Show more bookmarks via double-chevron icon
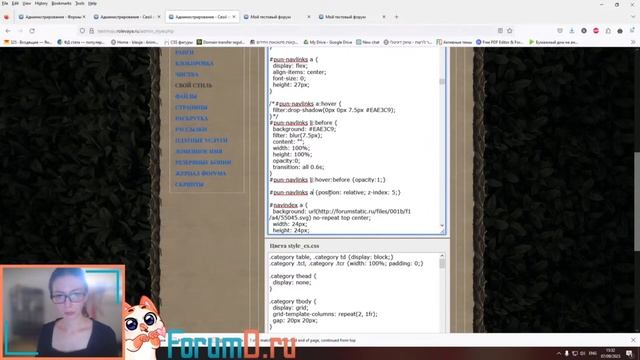The image size is (640, 360). click(x=633, y=42)
